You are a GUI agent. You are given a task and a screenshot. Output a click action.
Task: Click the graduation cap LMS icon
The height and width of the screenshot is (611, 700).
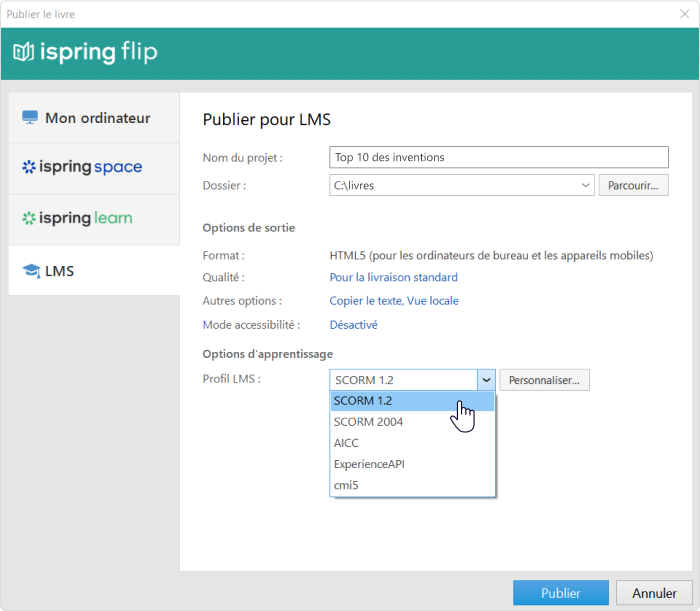pyautogui.click(x=32, y=270)
